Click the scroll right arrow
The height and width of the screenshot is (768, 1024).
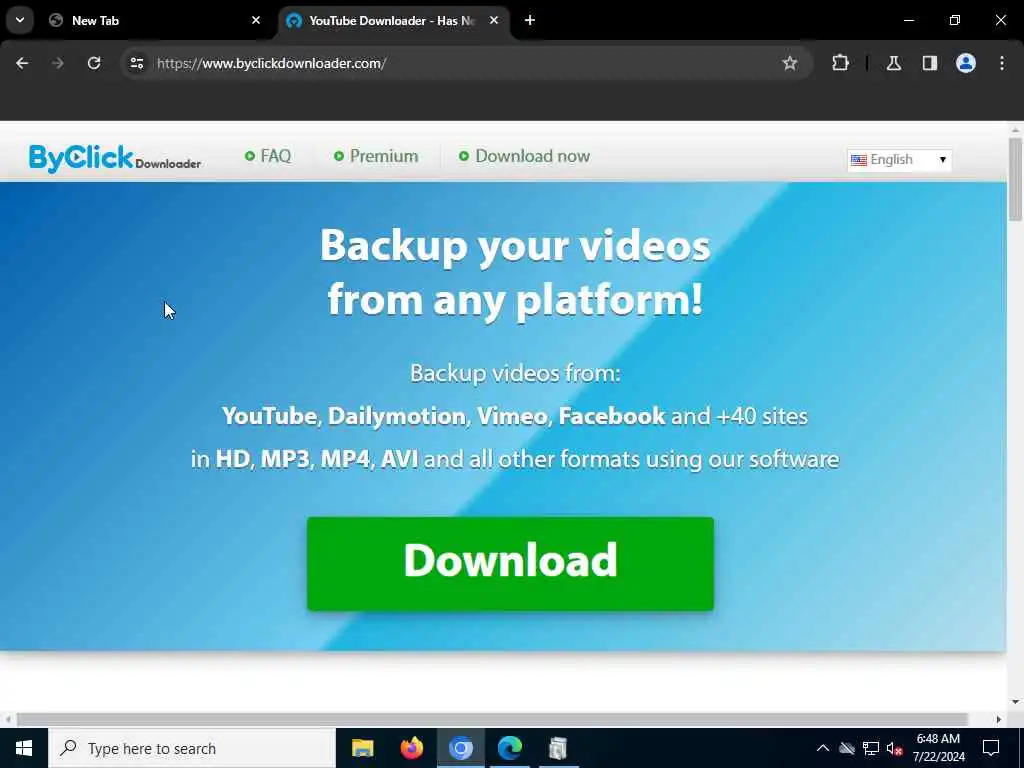(999, 719)
